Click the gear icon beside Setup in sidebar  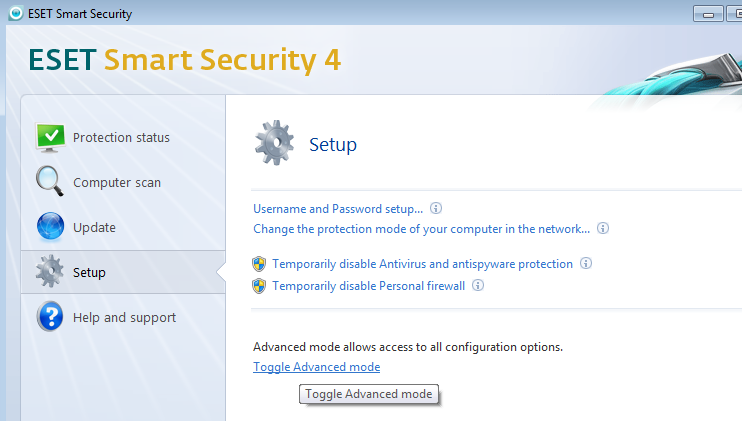pyautogui.click(x=49, y=271)
